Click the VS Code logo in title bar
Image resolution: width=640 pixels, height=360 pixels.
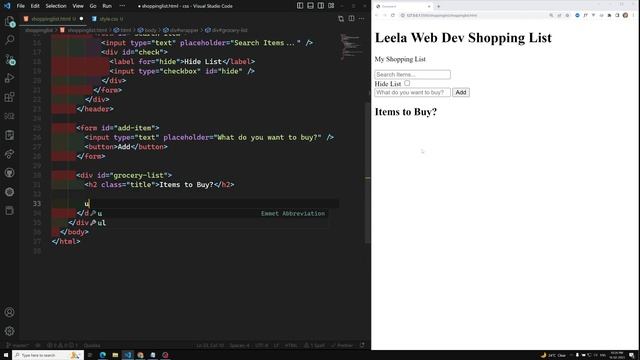[7, 6]
